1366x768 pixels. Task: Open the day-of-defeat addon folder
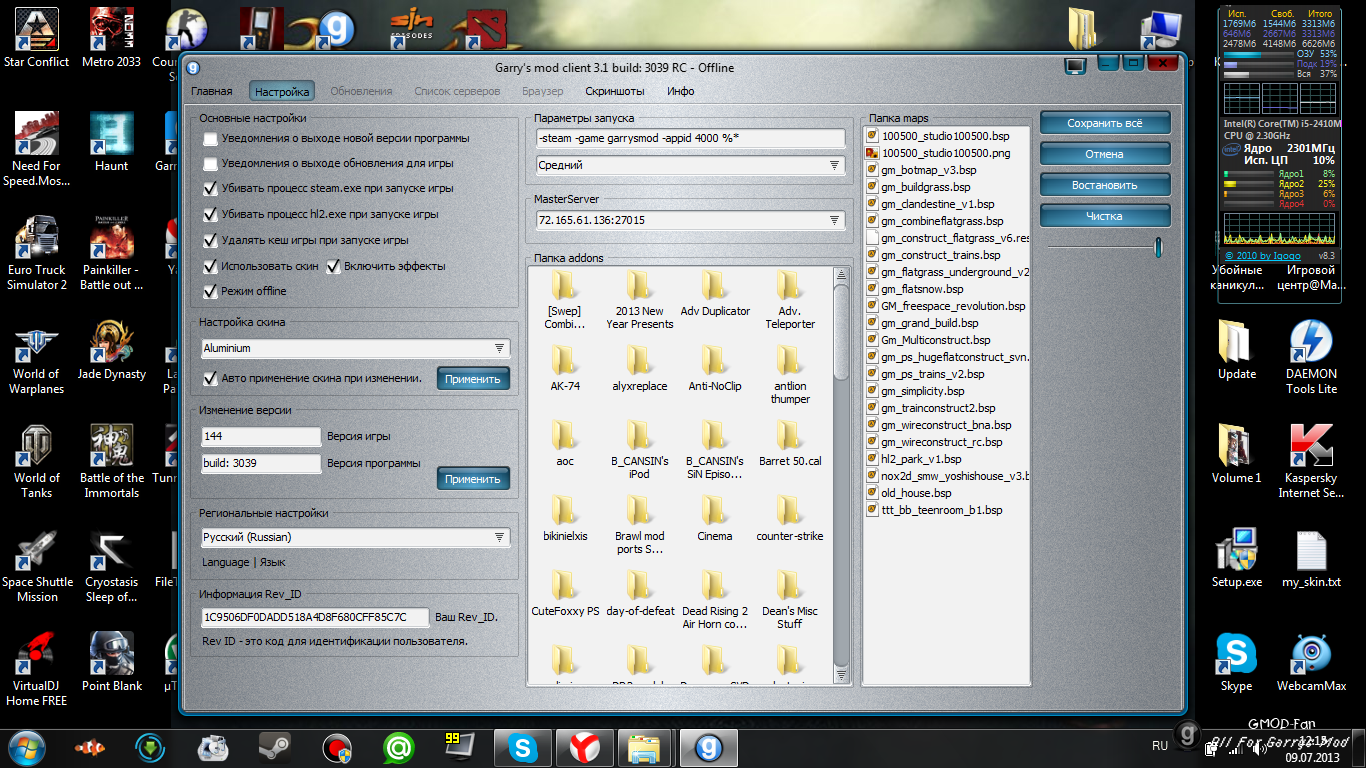click(639, 593)
